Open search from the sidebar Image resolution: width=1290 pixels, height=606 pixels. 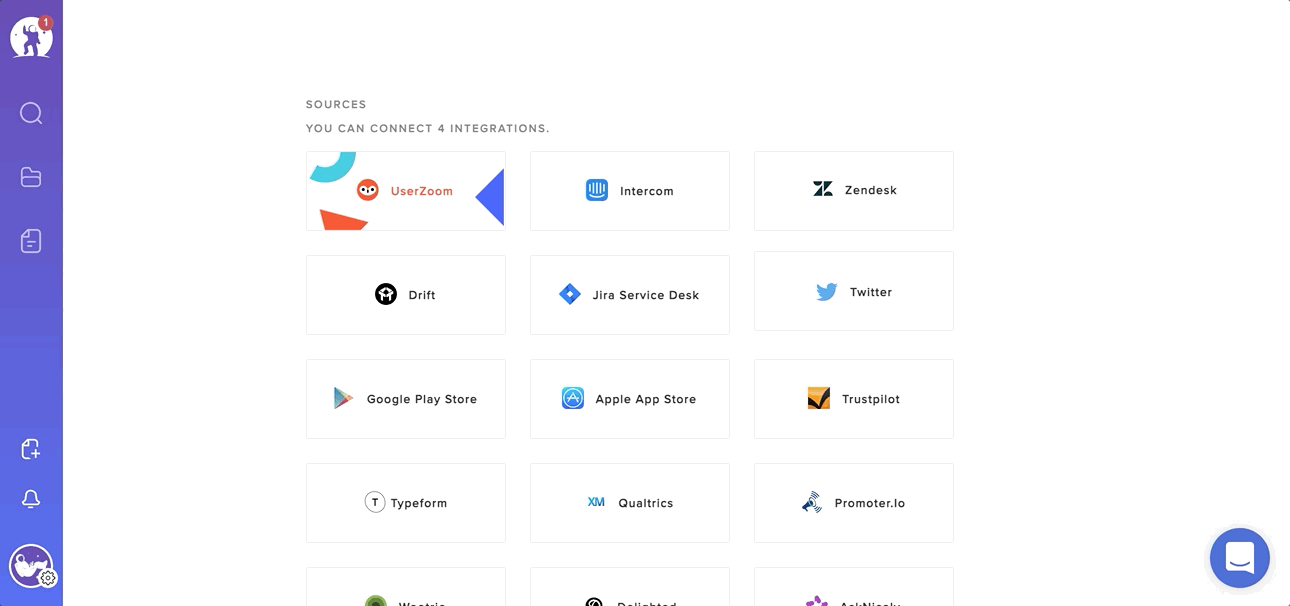click(x=31, y=113)
